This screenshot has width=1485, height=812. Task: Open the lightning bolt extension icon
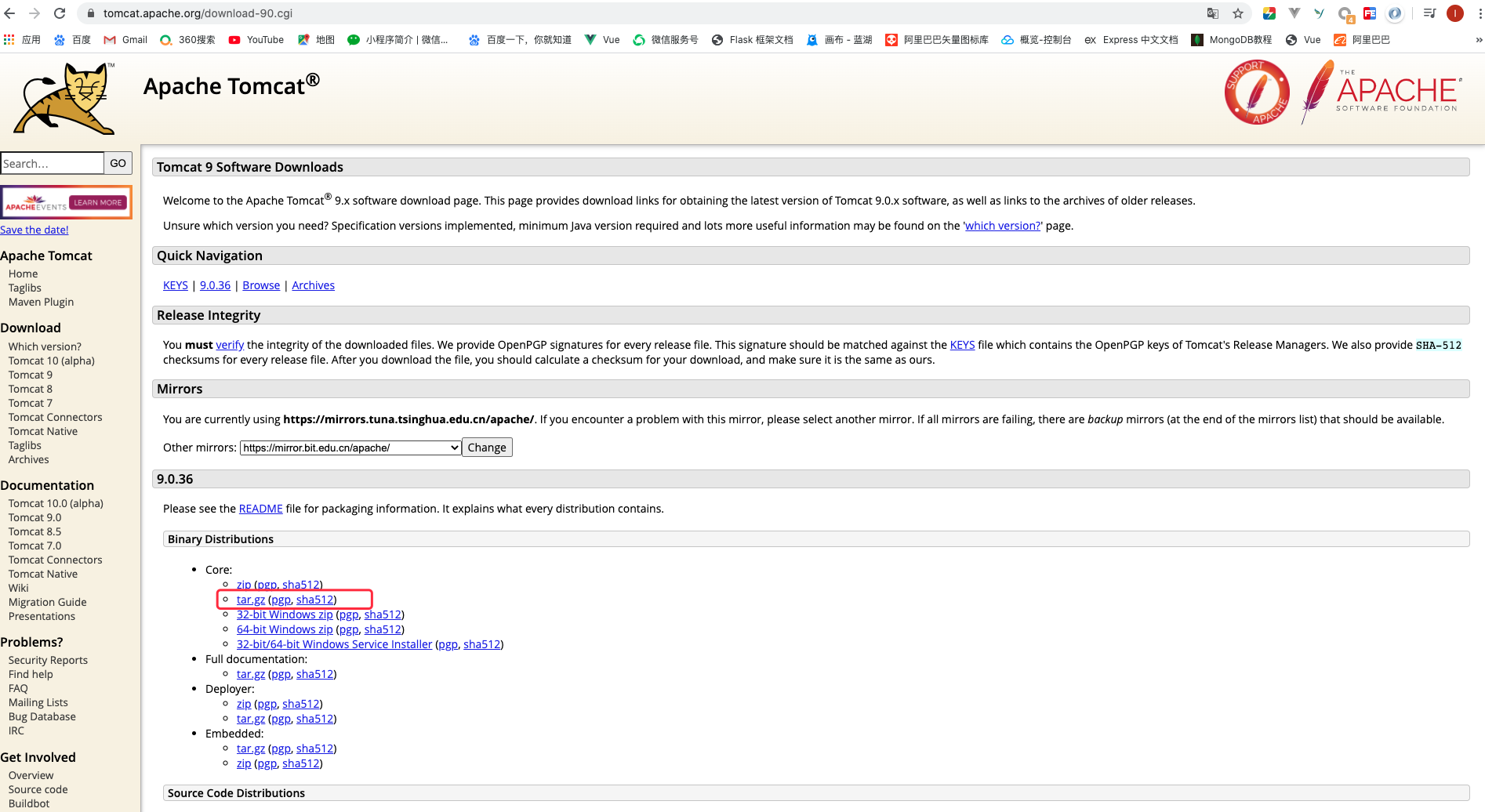(x=1269, y=13)
